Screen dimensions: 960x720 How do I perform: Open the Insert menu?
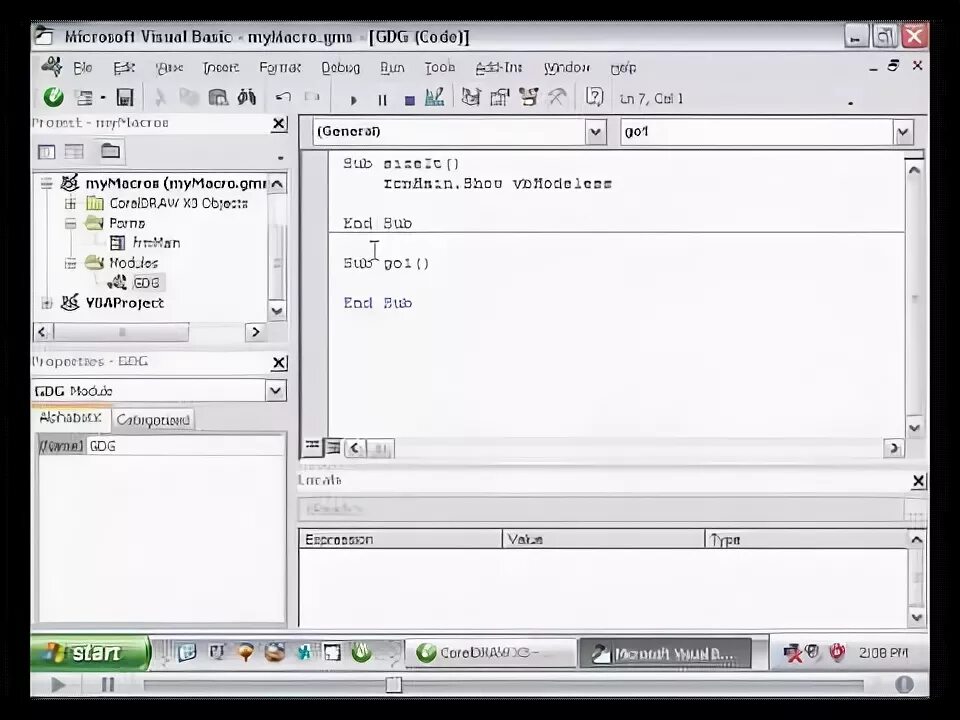(221, 68)
